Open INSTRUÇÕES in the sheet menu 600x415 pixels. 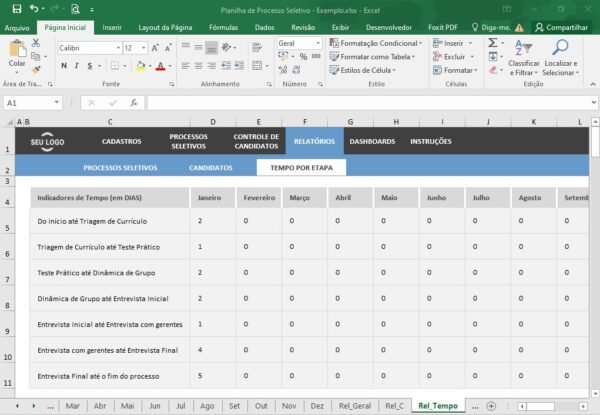tap(431, 141)
